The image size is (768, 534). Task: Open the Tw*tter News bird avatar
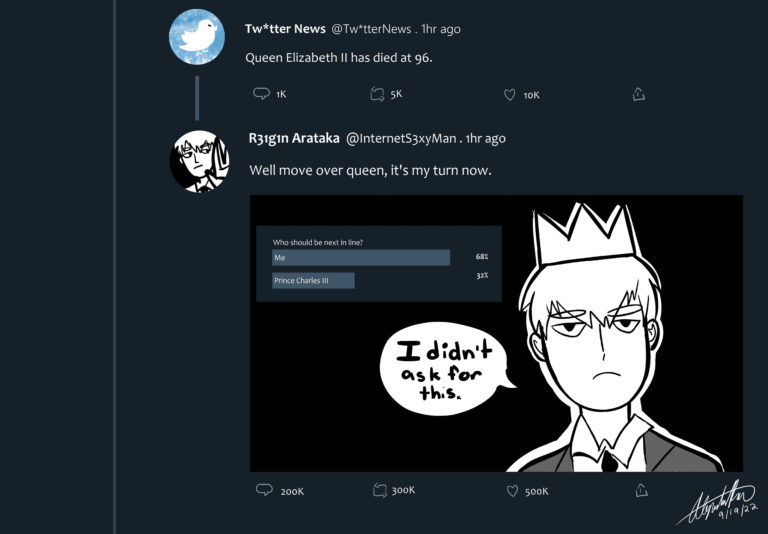point(197,37)
